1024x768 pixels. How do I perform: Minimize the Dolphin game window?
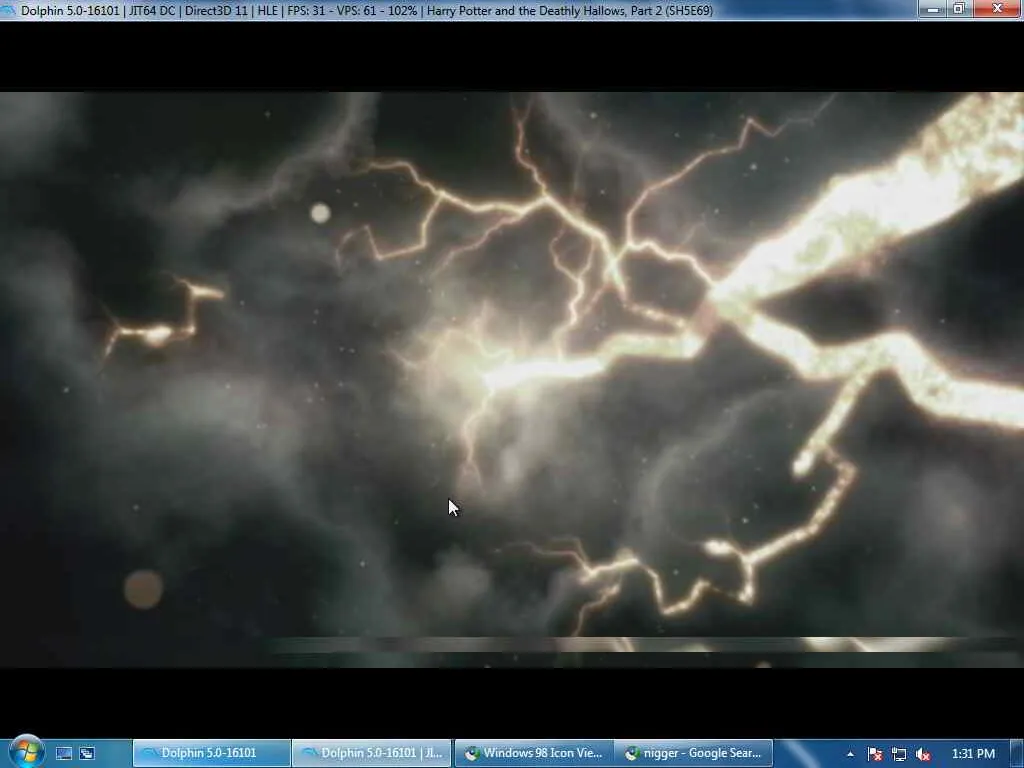point(933,9)
